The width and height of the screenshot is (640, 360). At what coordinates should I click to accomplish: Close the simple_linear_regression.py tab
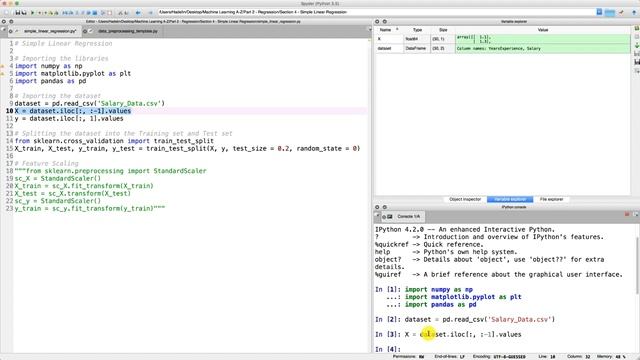[x=11, y=31]
